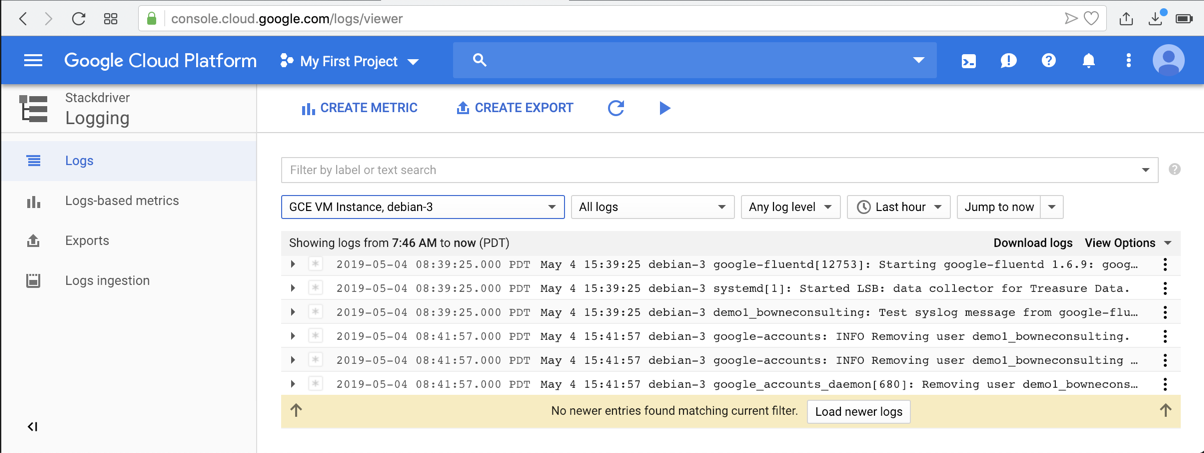Open the help question mark icon
Viewport: 1204px width, 453px height.
[x=1048, y=61]
